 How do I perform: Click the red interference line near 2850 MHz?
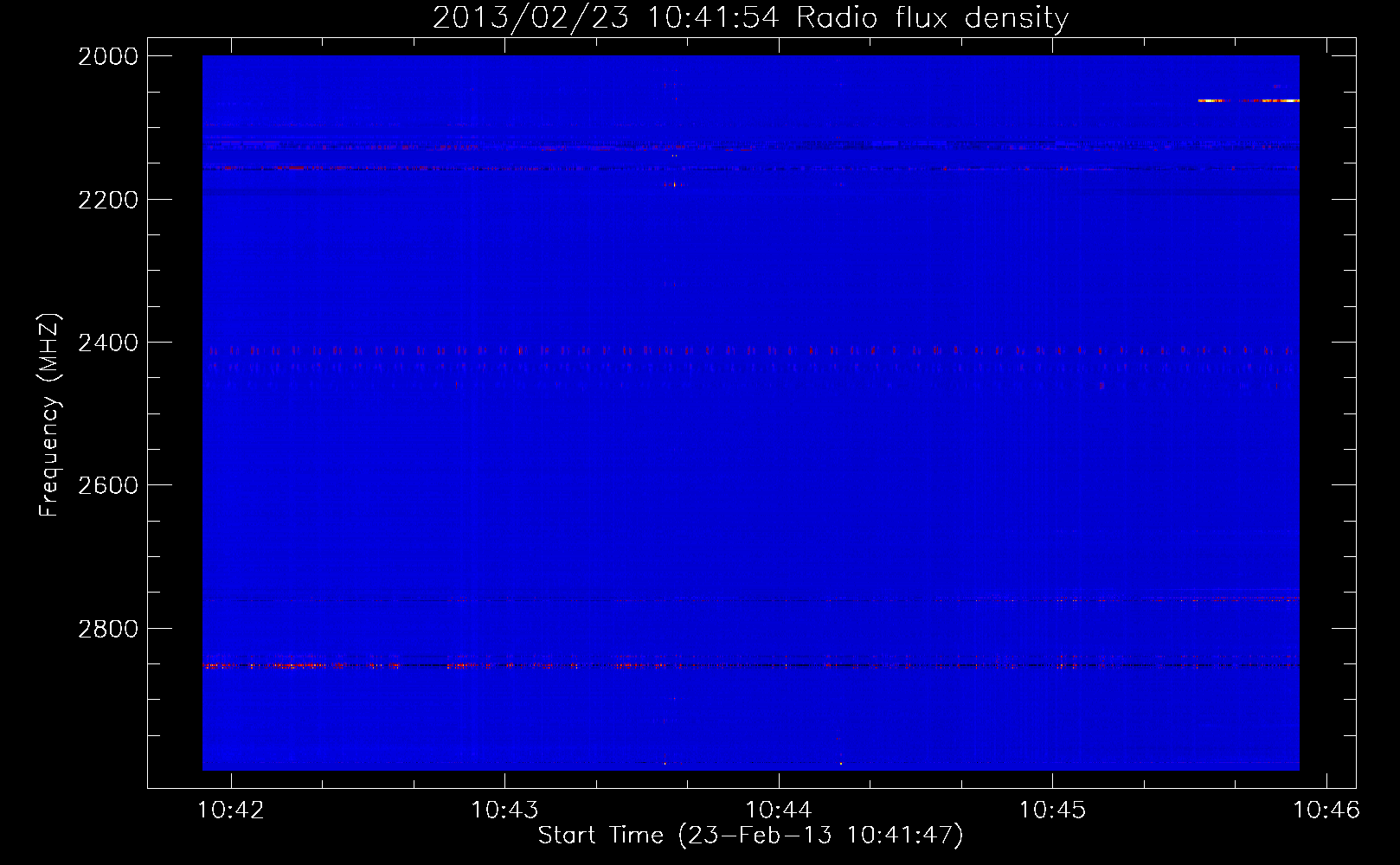750,665
